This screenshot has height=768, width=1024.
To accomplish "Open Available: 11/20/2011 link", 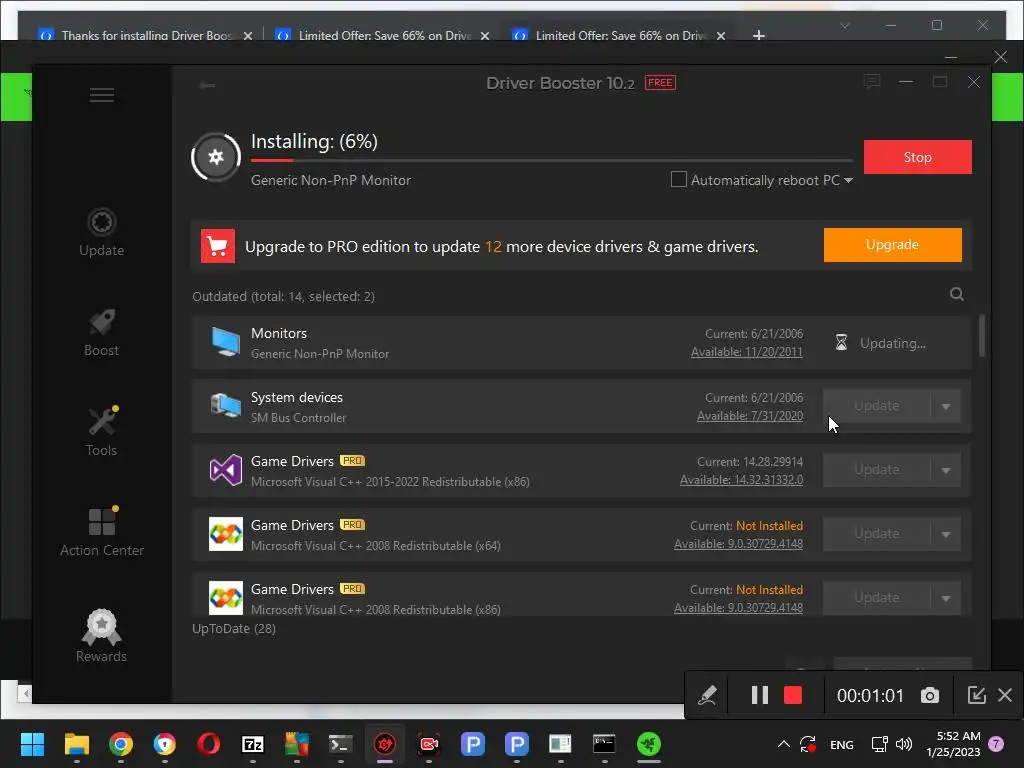I will 746,351.
